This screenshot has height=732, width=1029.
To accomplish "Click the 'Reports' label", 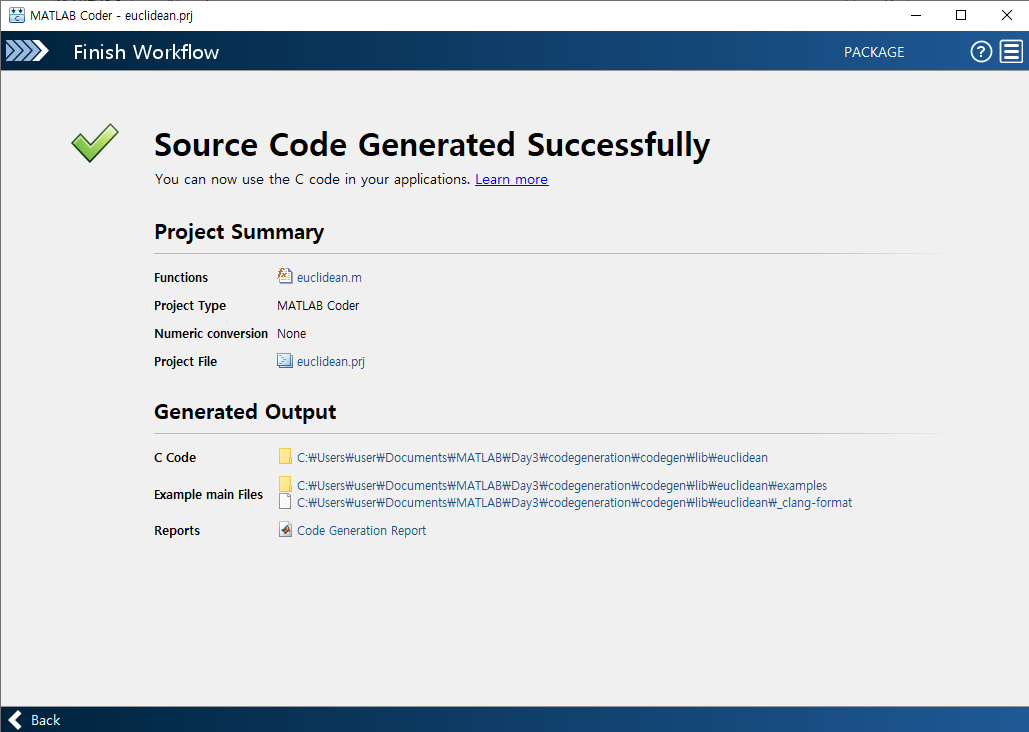I will click(x=177, y=530).
